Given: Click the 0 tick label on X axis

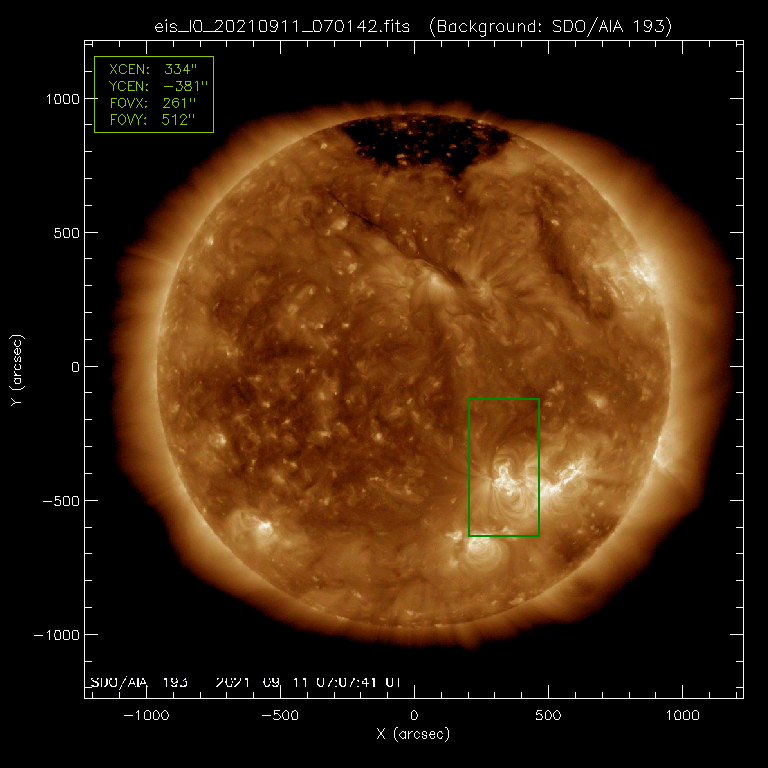Looking at the screenshot, I should click(413, 716).
